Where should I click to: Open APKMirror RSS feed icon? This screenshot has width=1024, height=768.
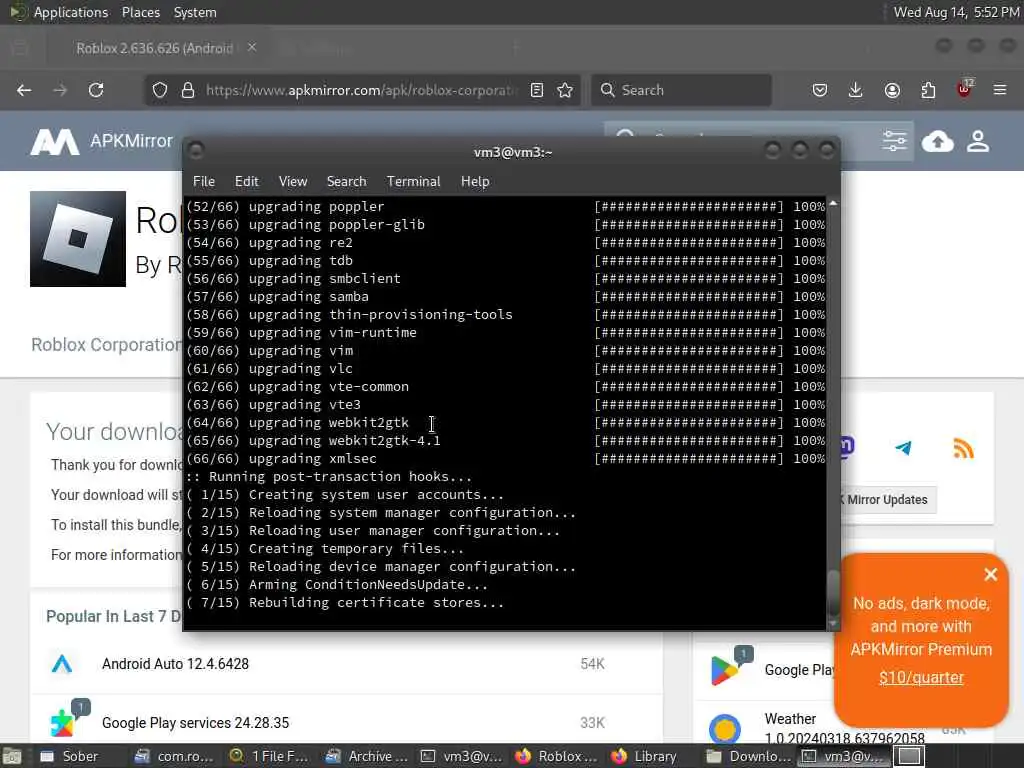click(x=963, y=448)
